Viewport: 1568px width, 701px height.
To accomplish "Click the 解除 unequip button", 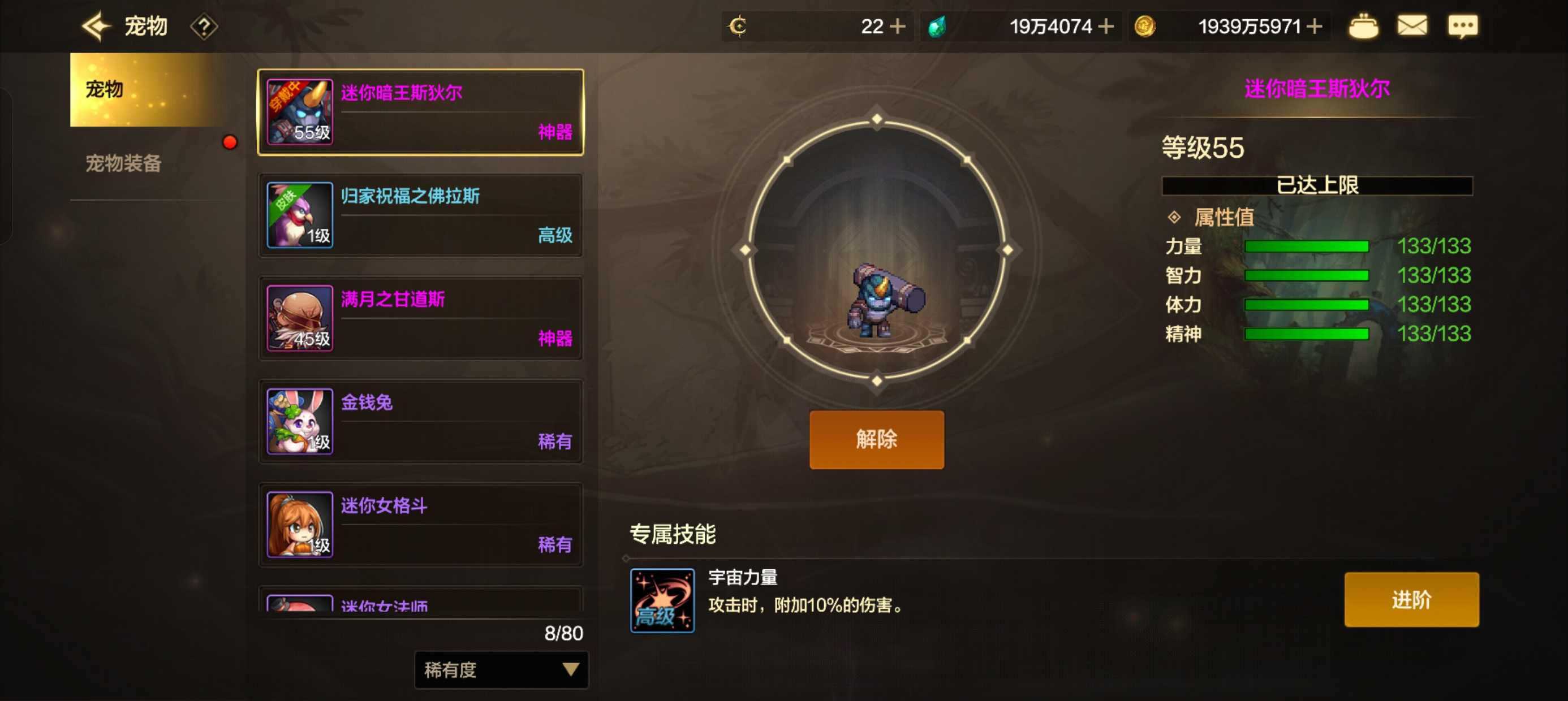I will point(876,439).
